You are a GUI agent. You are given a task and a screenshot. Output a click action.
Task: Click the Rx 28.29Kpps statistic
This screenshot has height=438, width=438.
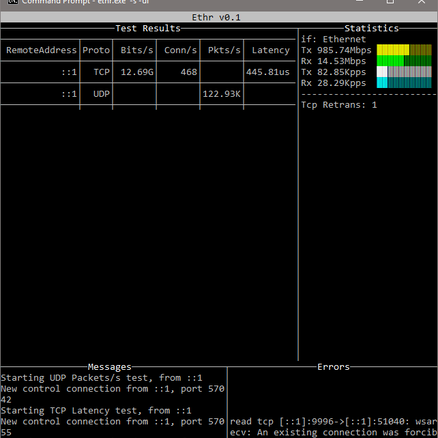click(x=333, y=83)
